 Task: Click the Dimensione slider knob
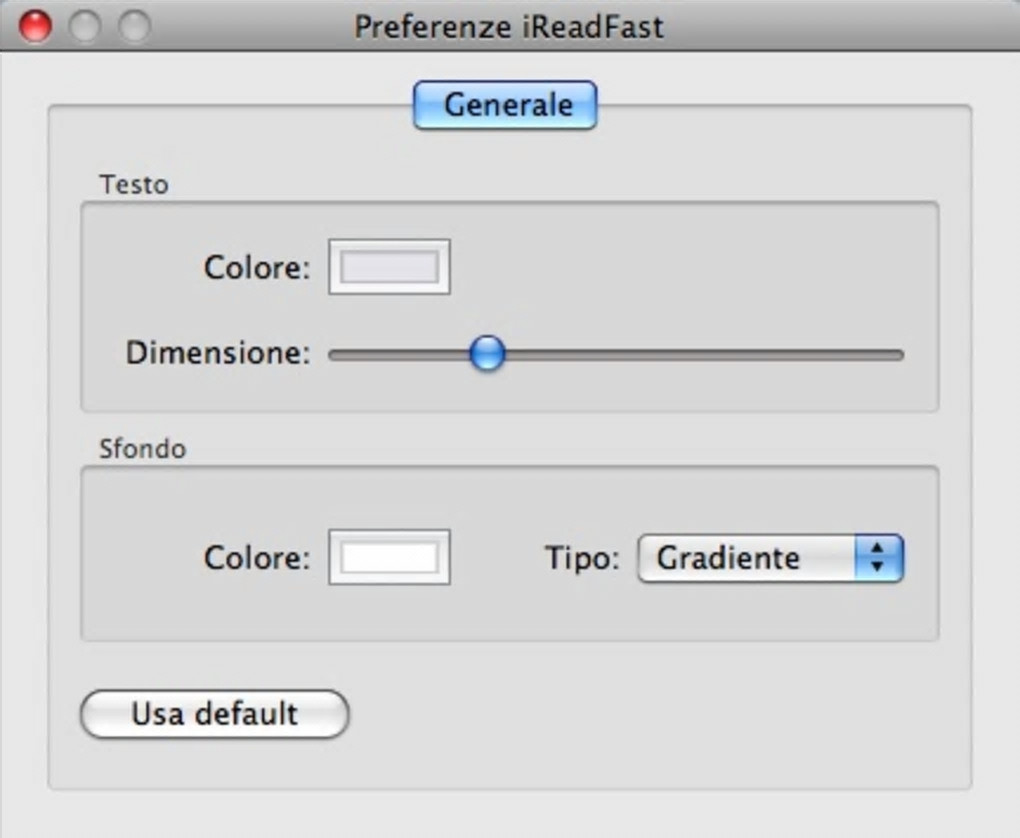point(487,353)
